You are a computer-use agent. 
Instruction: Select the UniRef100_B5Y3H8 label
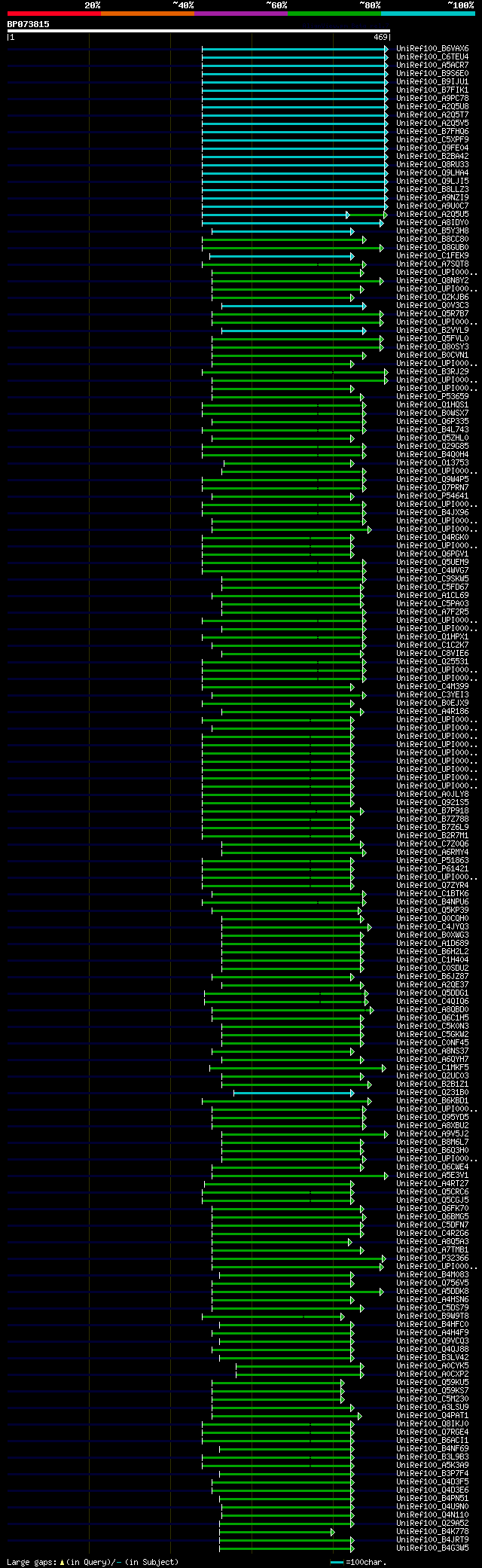(432, 231)
